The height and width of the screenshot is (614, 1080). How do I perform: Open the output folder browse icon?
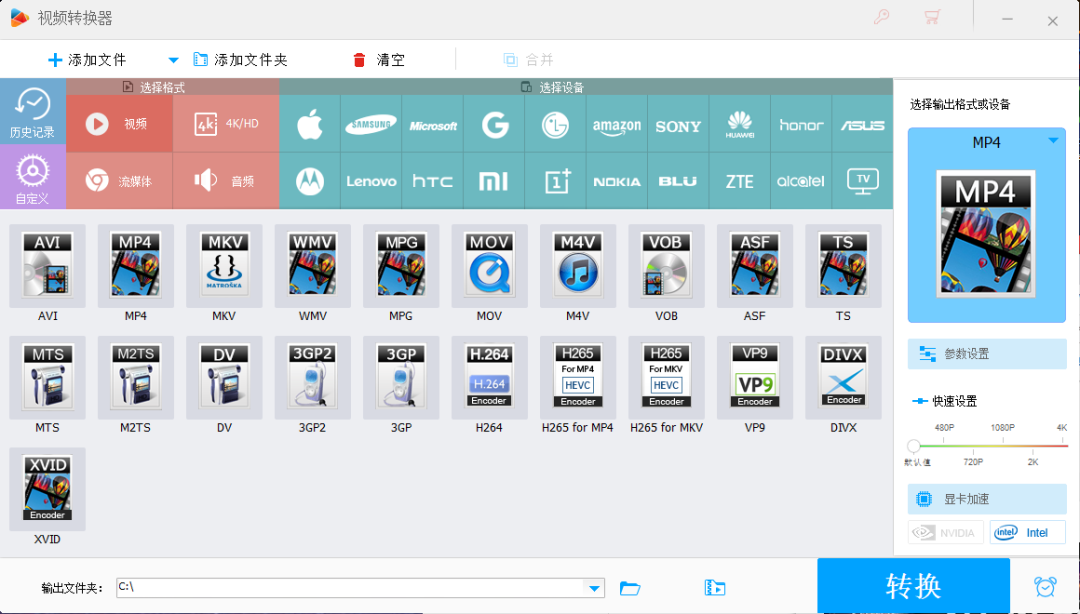pos(630,588)
